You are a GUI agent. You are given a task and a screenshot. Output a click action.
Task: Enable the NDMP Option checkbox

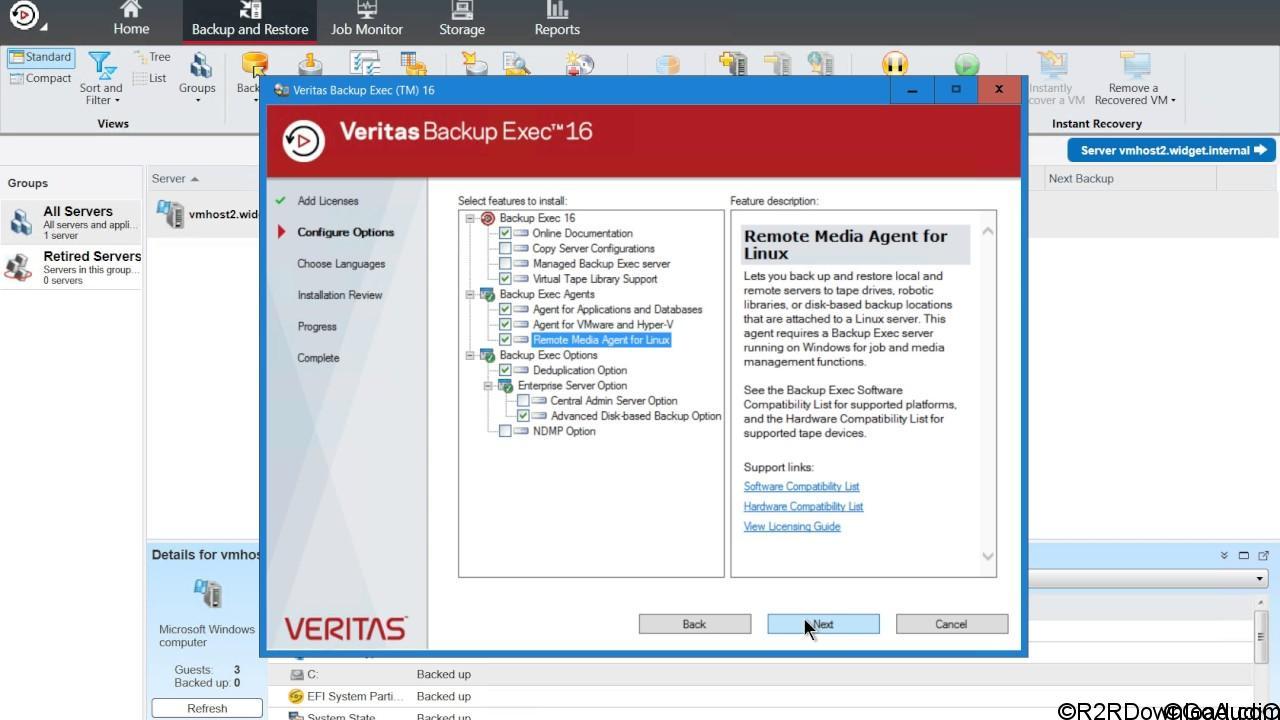505,431
